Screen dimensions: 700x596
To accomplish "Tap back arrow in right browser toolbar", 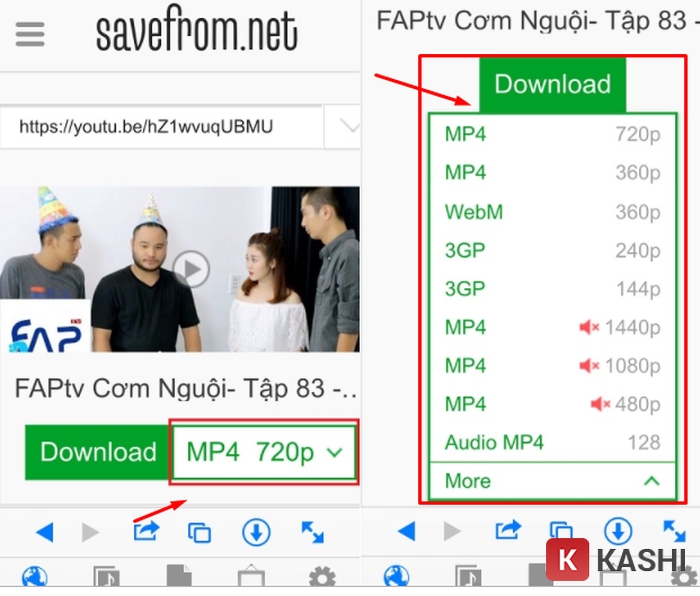I will point(406,531).
